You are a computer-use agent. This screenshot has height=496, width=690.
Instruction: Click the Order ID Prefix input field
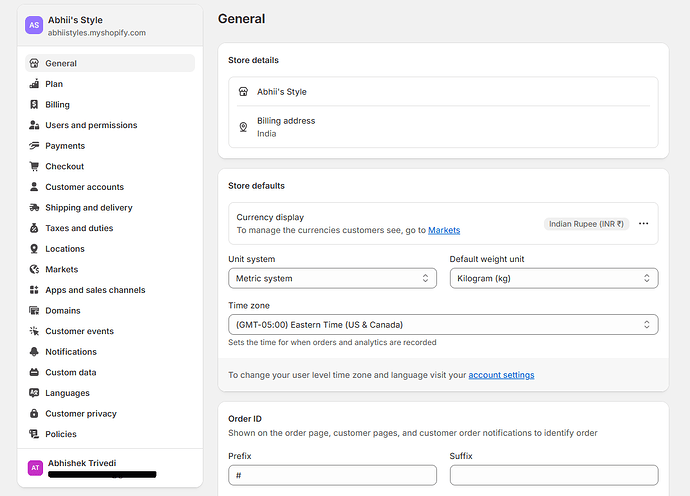(x=332, y=475)
